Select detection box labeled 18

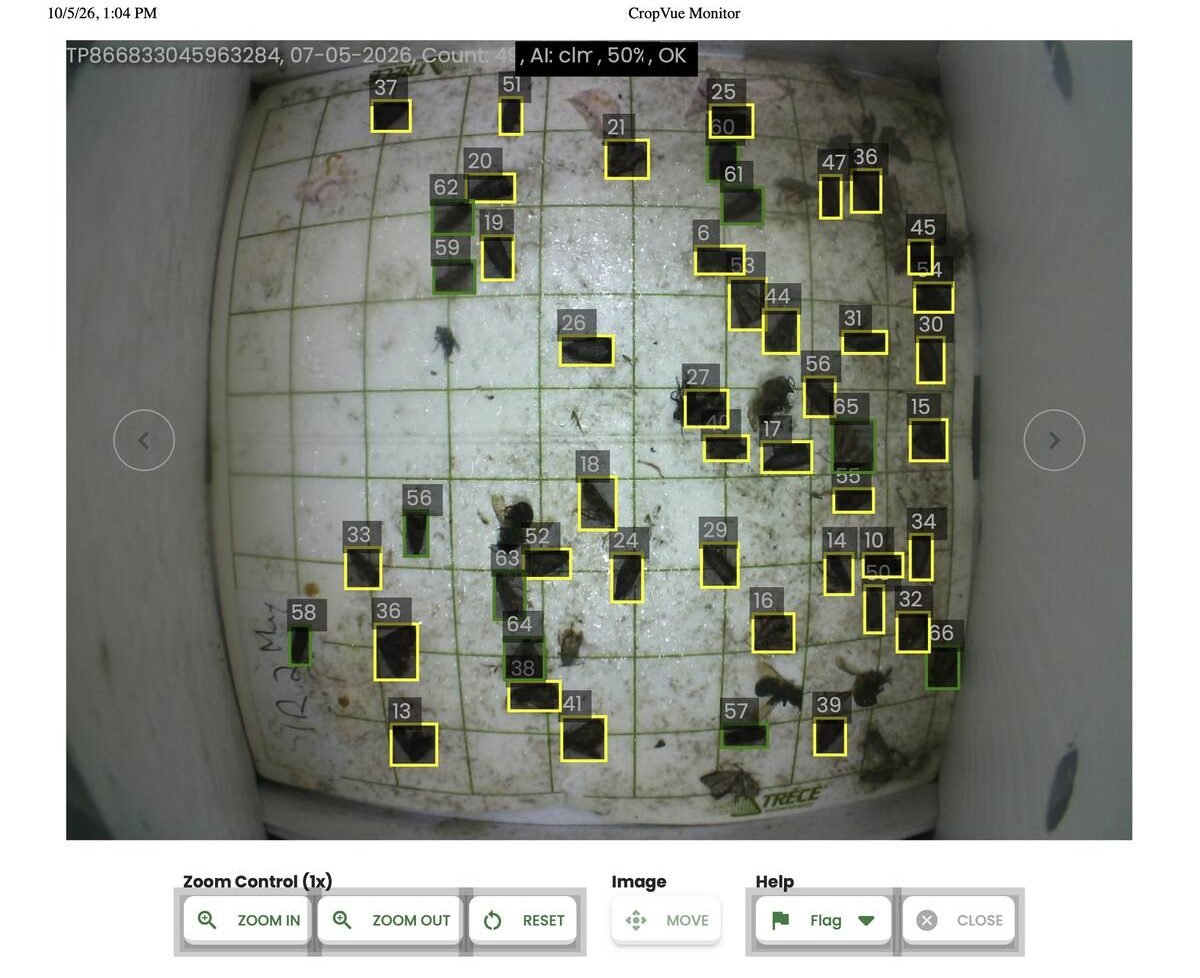pyautogui.click(x=597, y=503)
